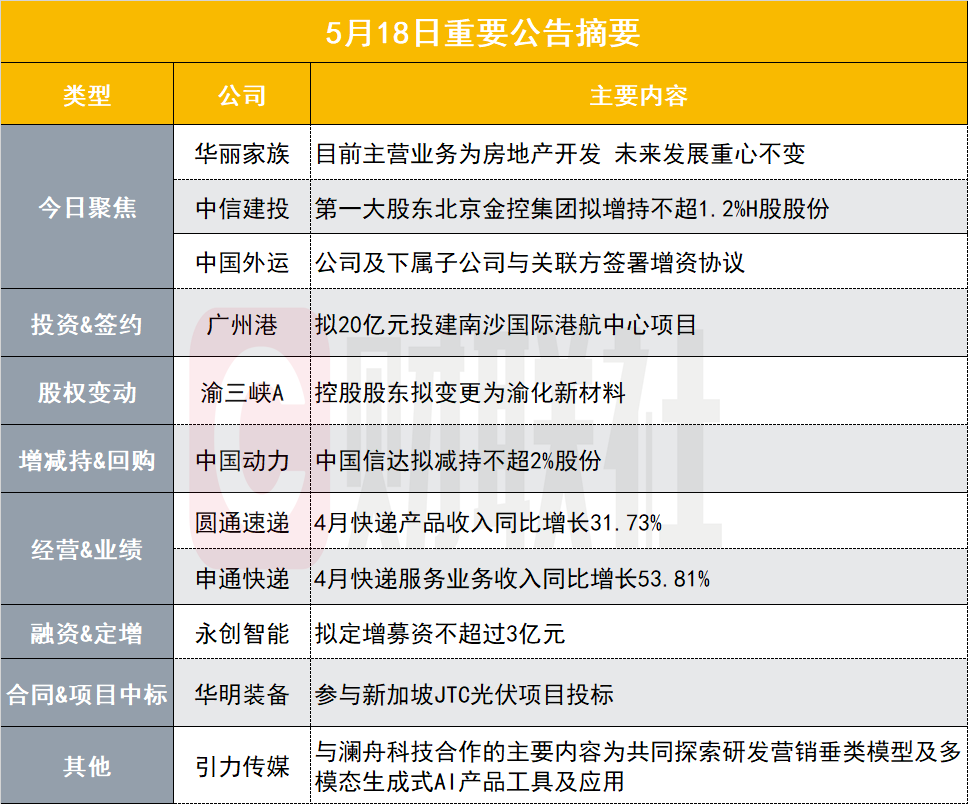Select the 合同&项目中标 category cell
Image resolution: width=968 pixels, height=804 pixels.
click(x=87, y=693)
